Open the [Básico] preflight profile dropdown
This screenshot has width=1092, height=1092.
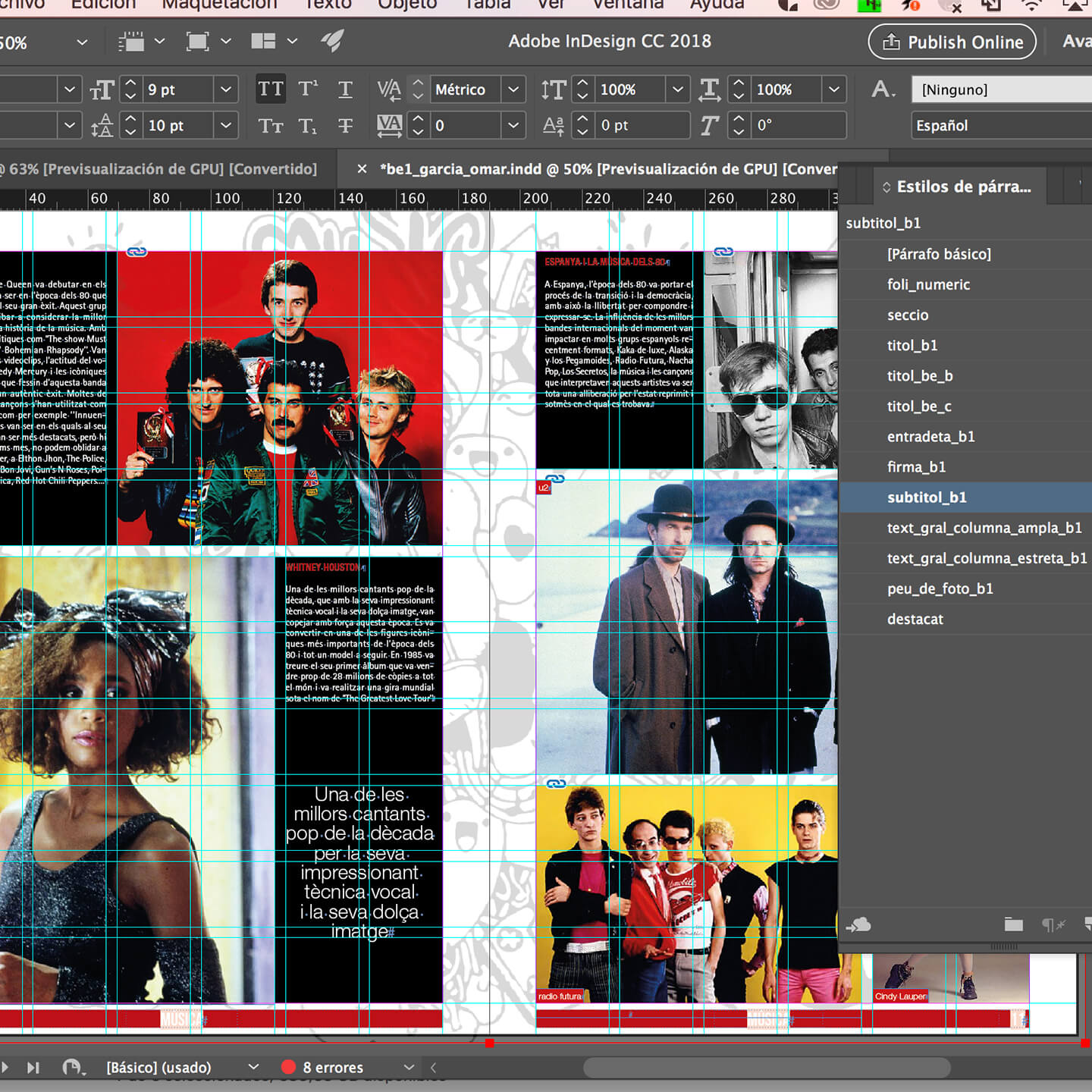click(253, 1067)
